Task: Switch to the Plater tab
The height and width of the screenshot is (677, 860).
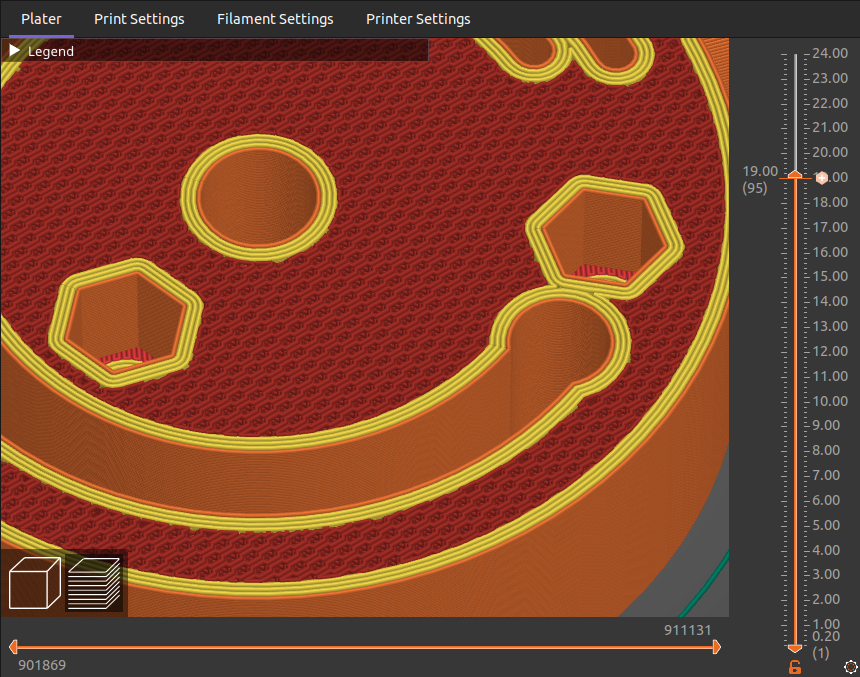Action: (41, 19)
